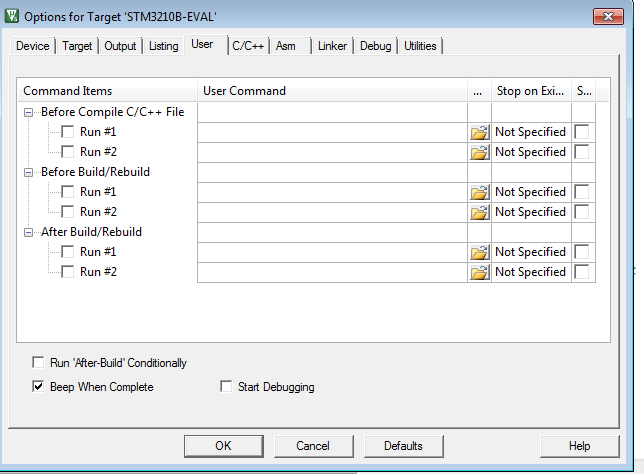The width and height of the screenshot is (644, 474).
Task: Click browse folder icon for Before Build Run #1
Action: 479,192
